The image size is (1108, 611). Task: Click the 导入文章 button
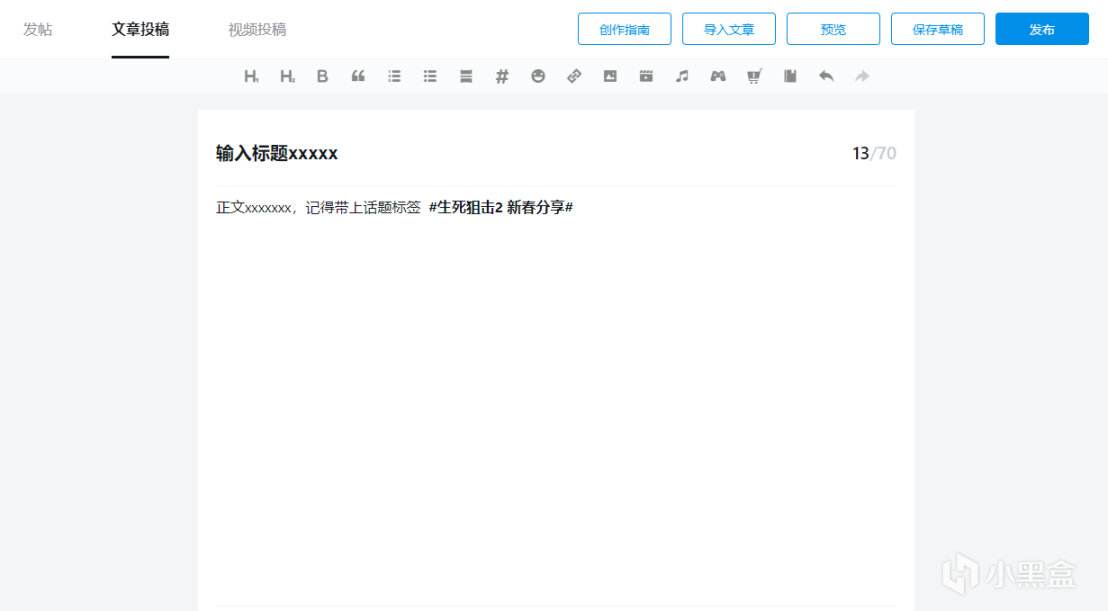click(729, 29)
